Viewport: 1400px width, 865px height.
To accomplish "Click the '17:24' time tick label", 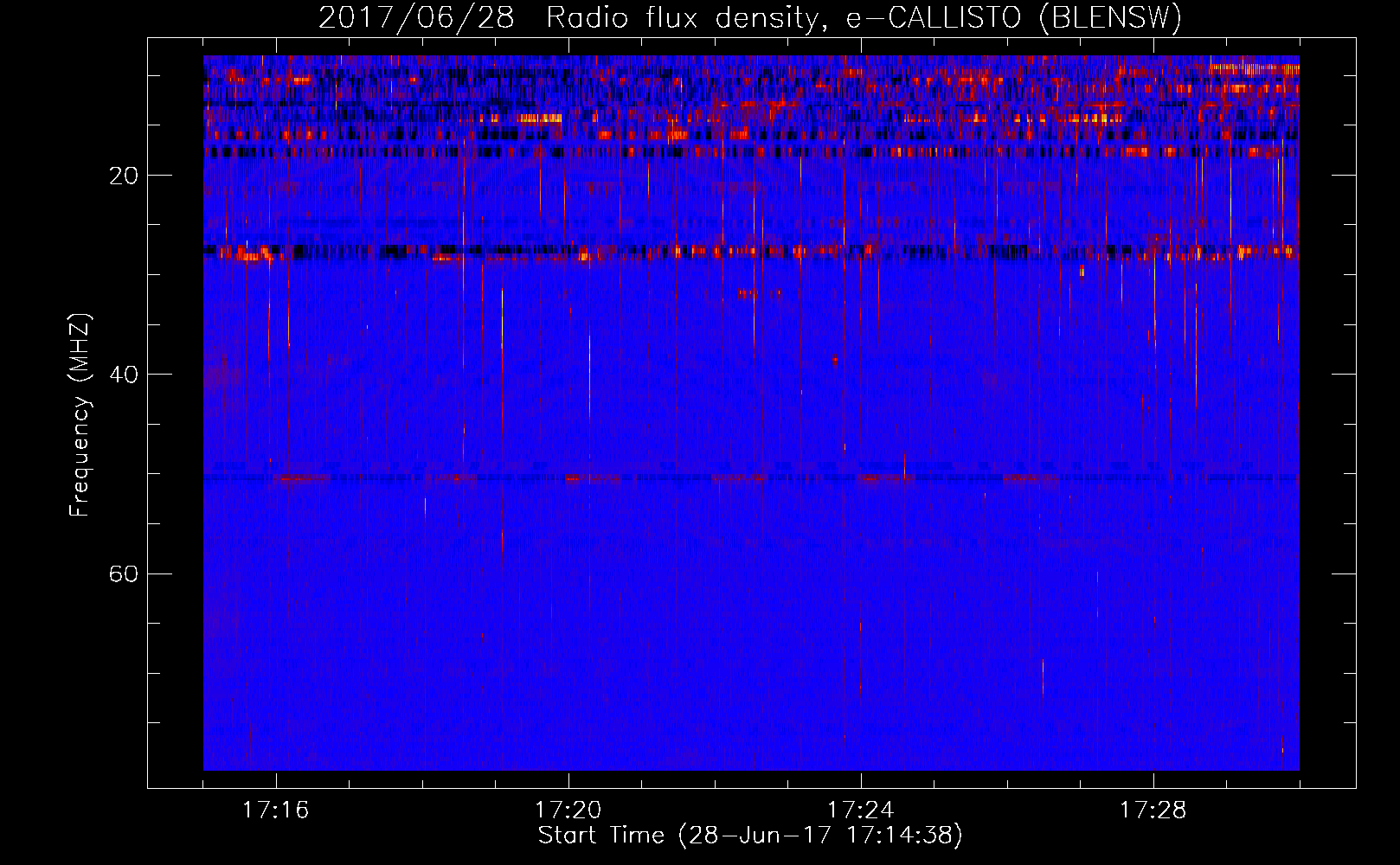I will (x=860, y=811).
